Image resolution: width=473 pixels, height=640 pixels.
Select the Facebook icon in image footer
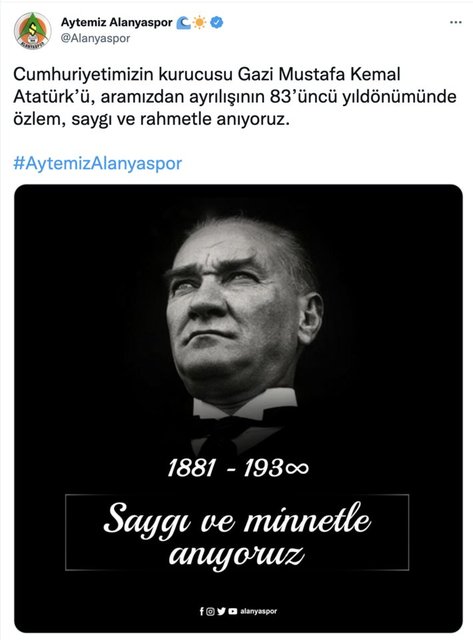[x=202, y=611]
